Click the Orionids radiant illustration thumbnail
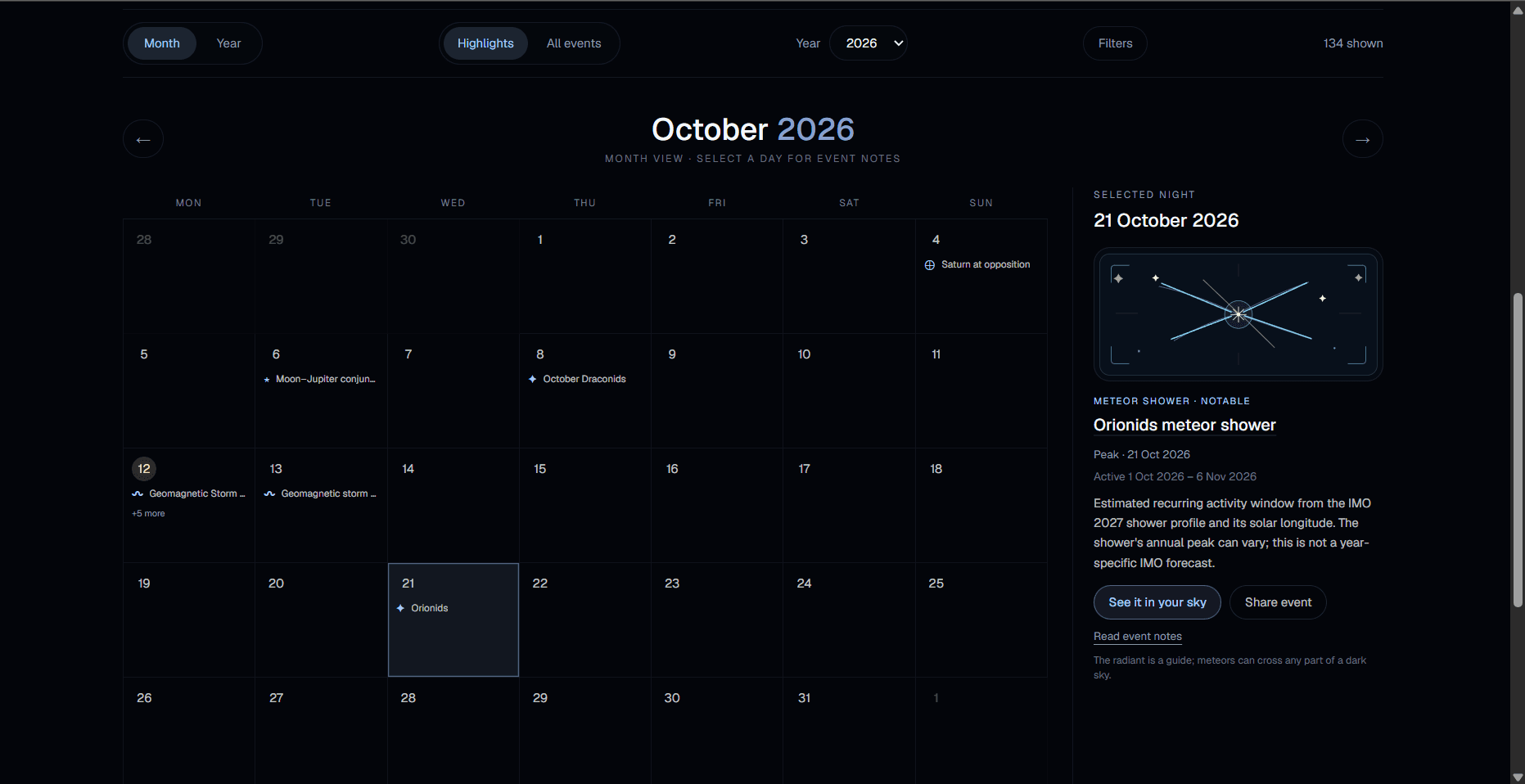This screenshot has height=784, width=1525. [x=1238, y=314]
